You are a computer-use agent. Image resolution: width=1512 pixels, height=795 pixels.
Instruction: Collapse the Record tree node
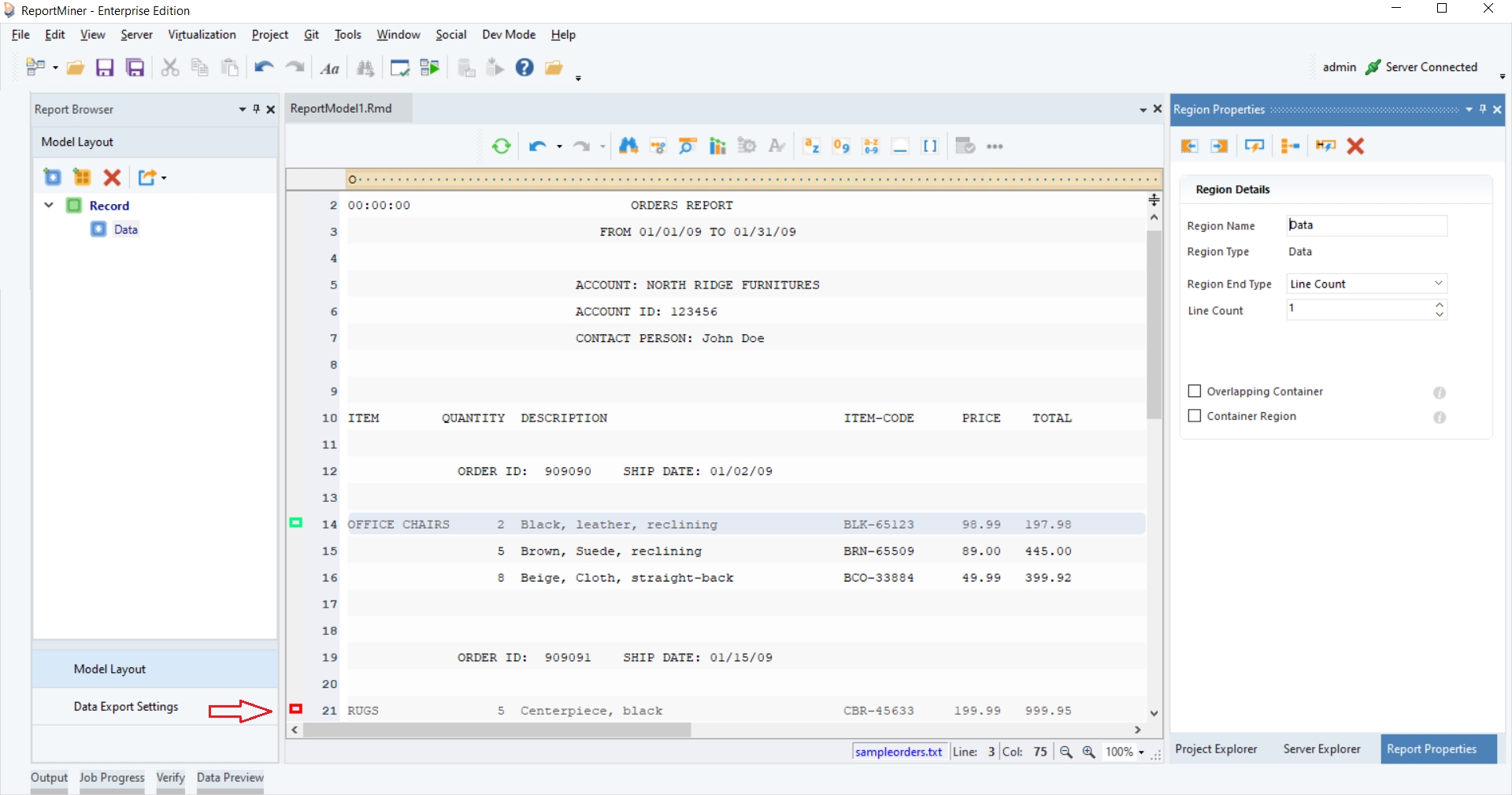[49, 205]
